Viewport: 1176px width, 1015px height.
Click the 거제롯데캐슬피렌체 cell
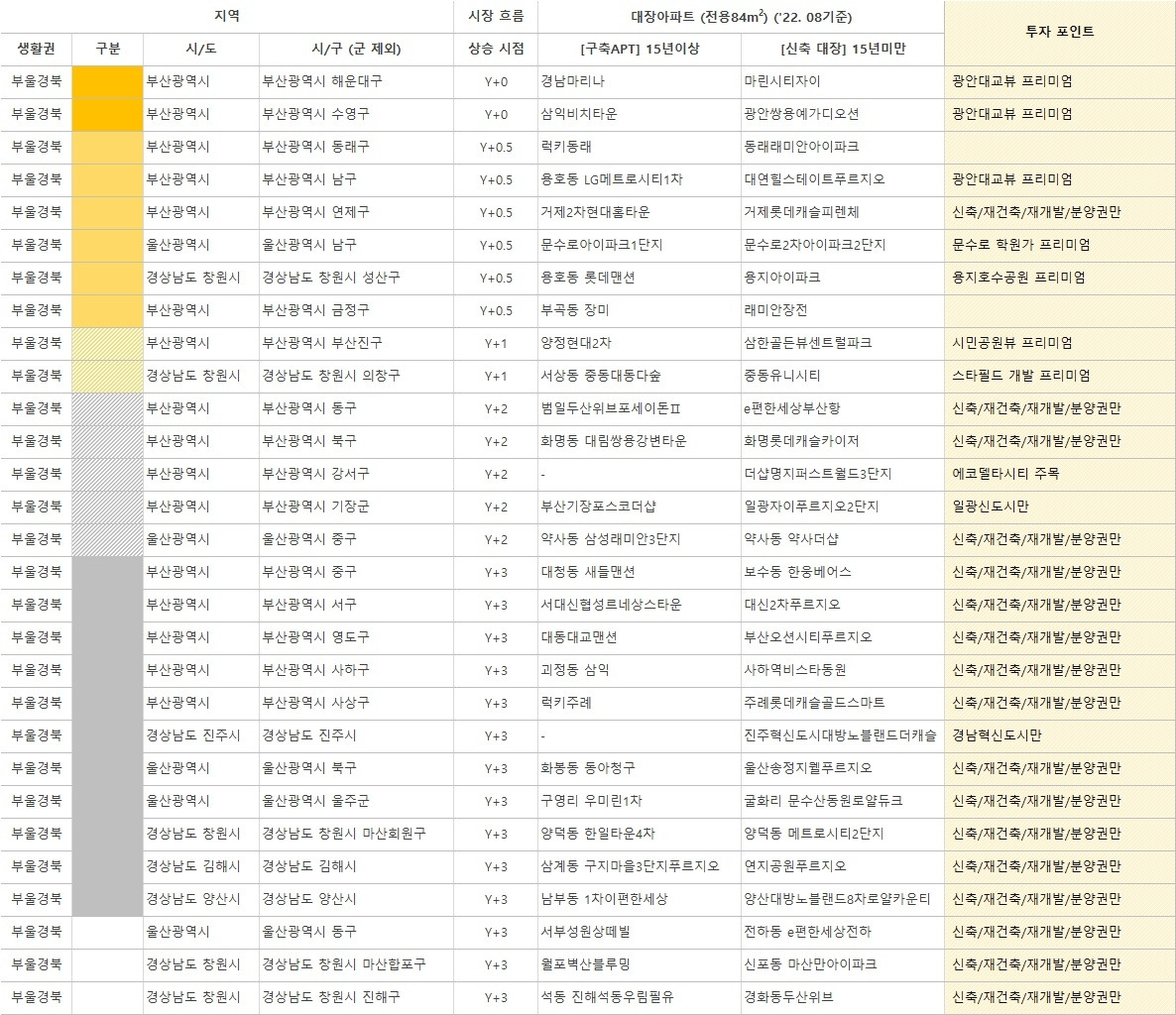pyautogui.click(x=842, y=213)
